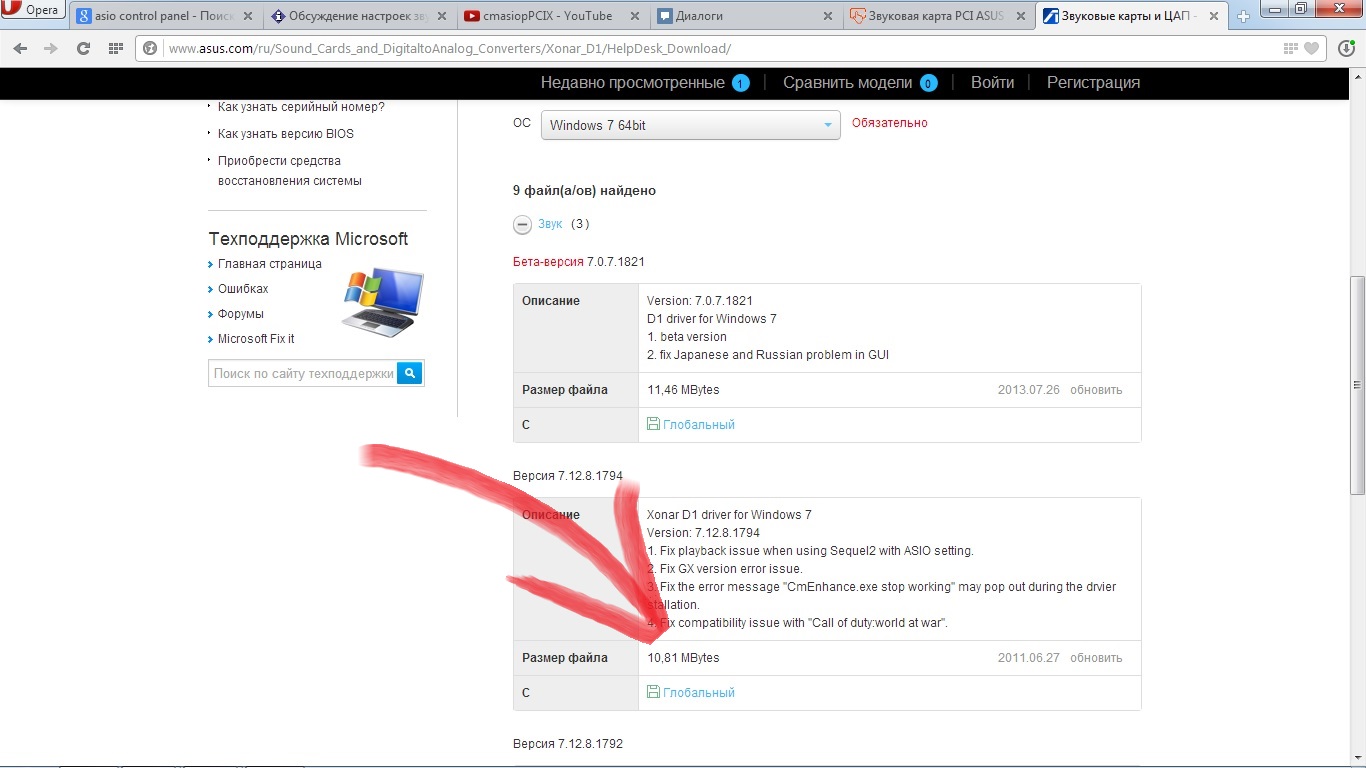Open Microsoft 'Главная страница' link
Viewport: 1366px width, 768px height.
coord(270,264)
